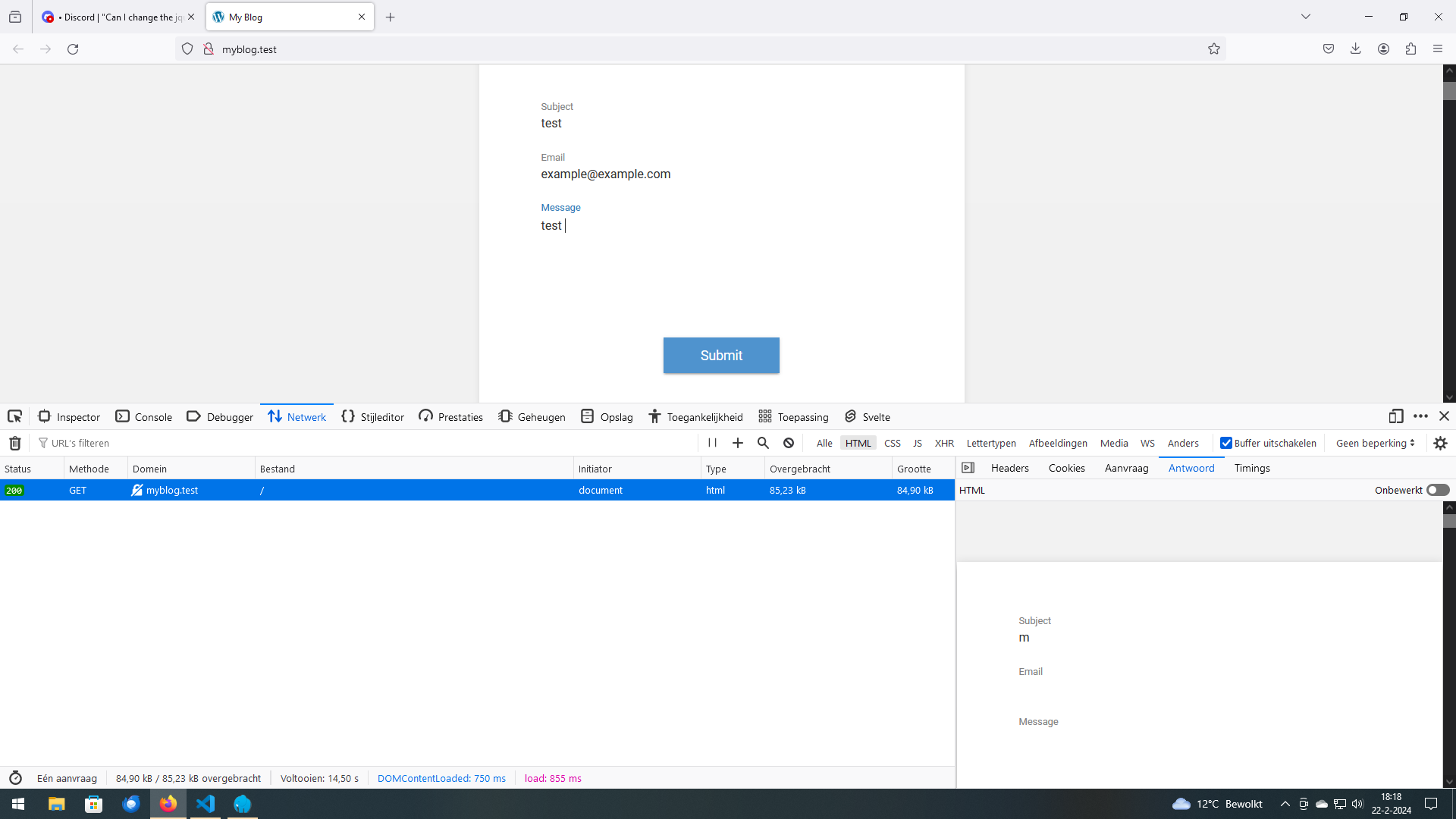Clear the network log with the trash icon
This screenshot has height=819, width=1456.
coord(14,443)
